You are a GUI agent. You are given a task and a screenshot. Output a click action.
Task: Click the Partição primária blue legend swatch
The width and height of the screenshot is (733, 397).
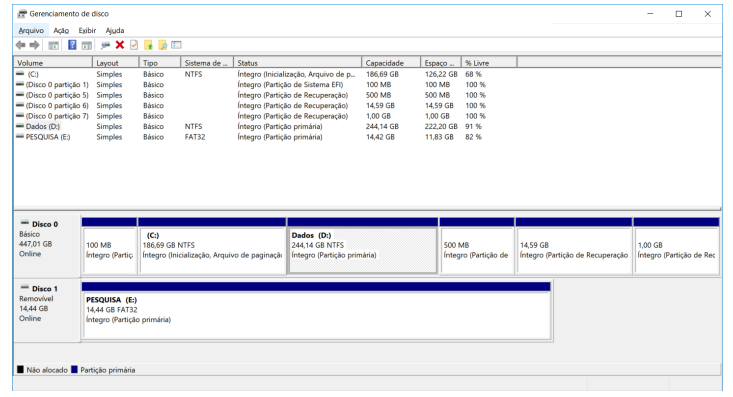[x=74, y=370]
